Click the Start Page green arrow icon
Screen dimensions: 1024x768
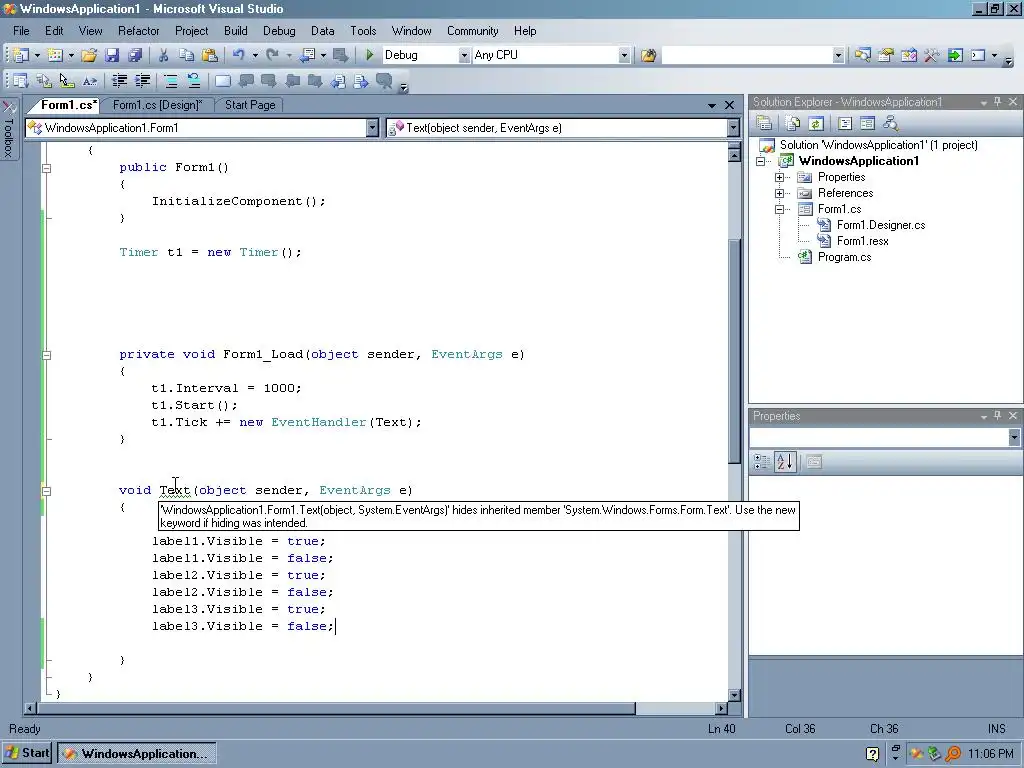(955, 56)
